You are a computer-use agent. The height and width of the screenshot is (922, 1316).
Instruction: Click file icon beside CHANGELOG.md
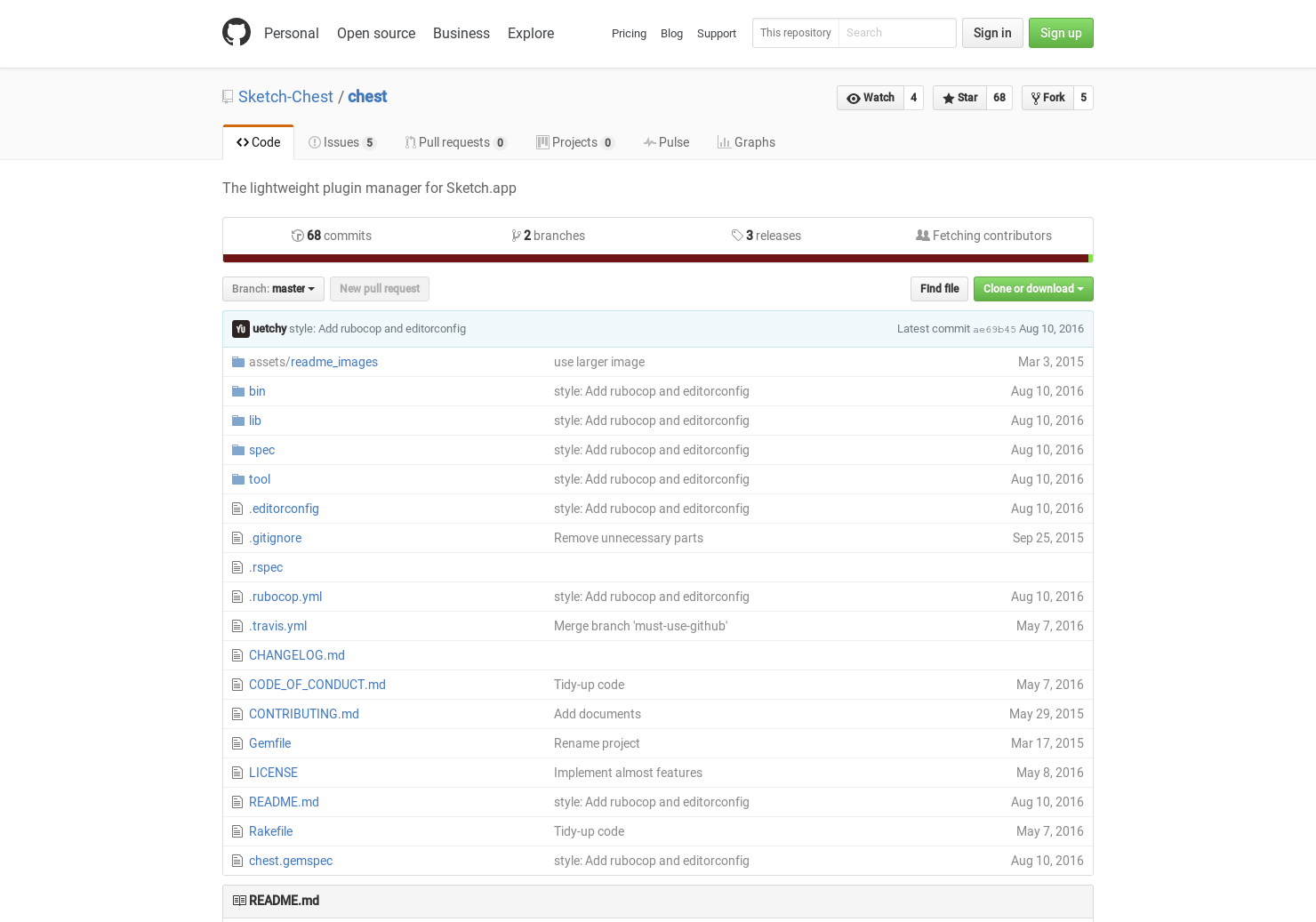click(237, 655)
